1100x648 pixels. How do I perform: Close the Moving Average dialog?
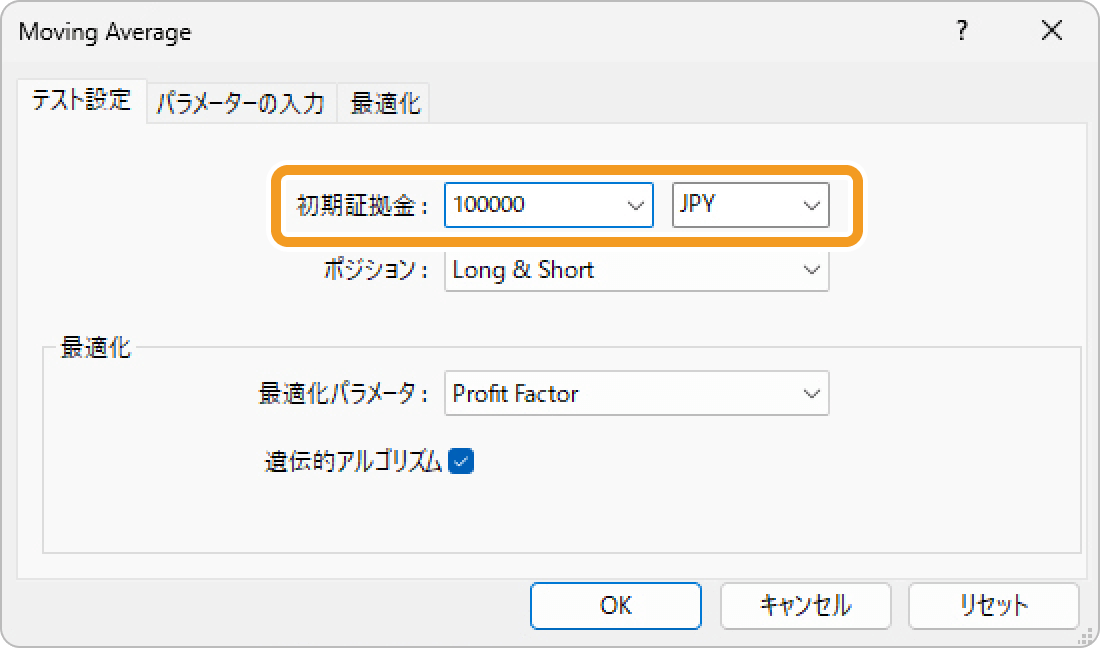[1052, 30]
